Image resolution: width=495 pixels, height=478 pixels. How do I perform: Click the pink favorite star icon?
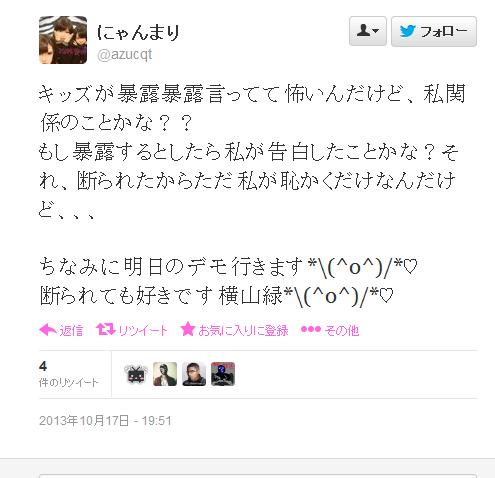[x=188, y=329]
